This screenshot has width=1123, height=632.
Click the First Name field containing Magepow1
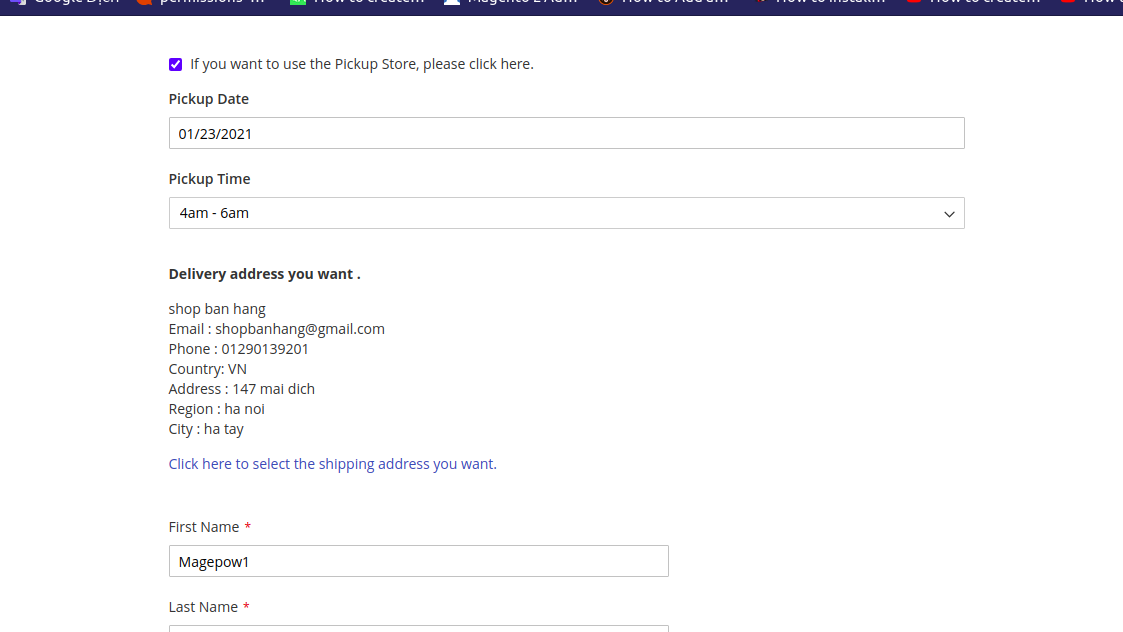418,561
